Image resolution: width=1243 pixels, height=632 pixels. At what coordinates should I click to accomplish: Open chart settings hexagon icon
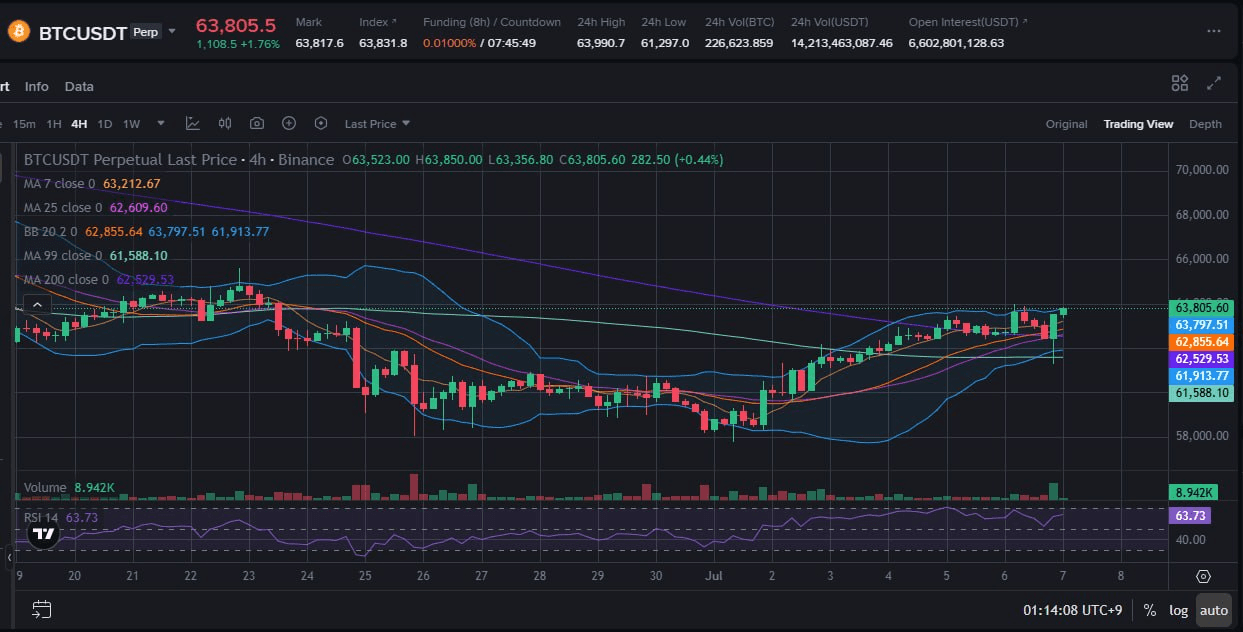321,124
